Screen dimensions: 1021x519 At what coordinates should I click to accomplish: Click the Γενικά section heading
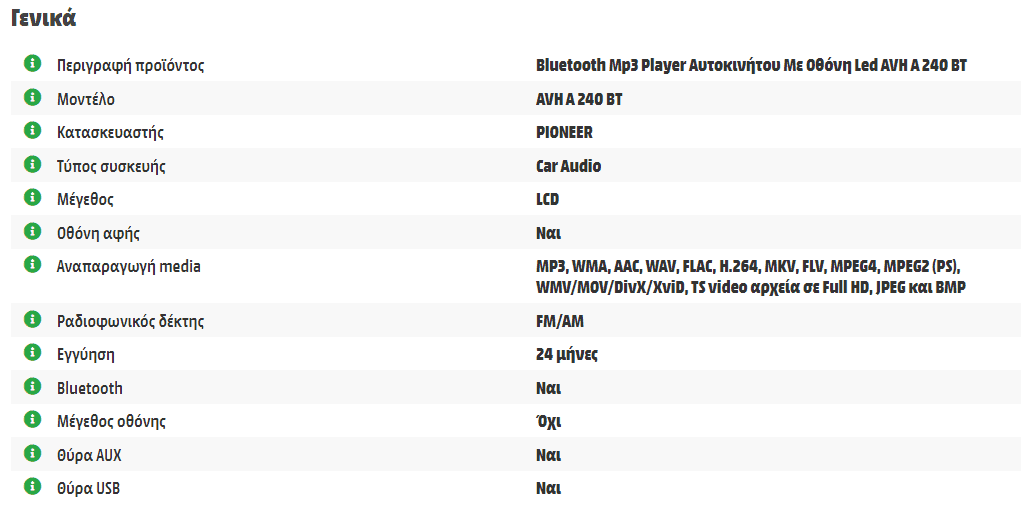44,18
